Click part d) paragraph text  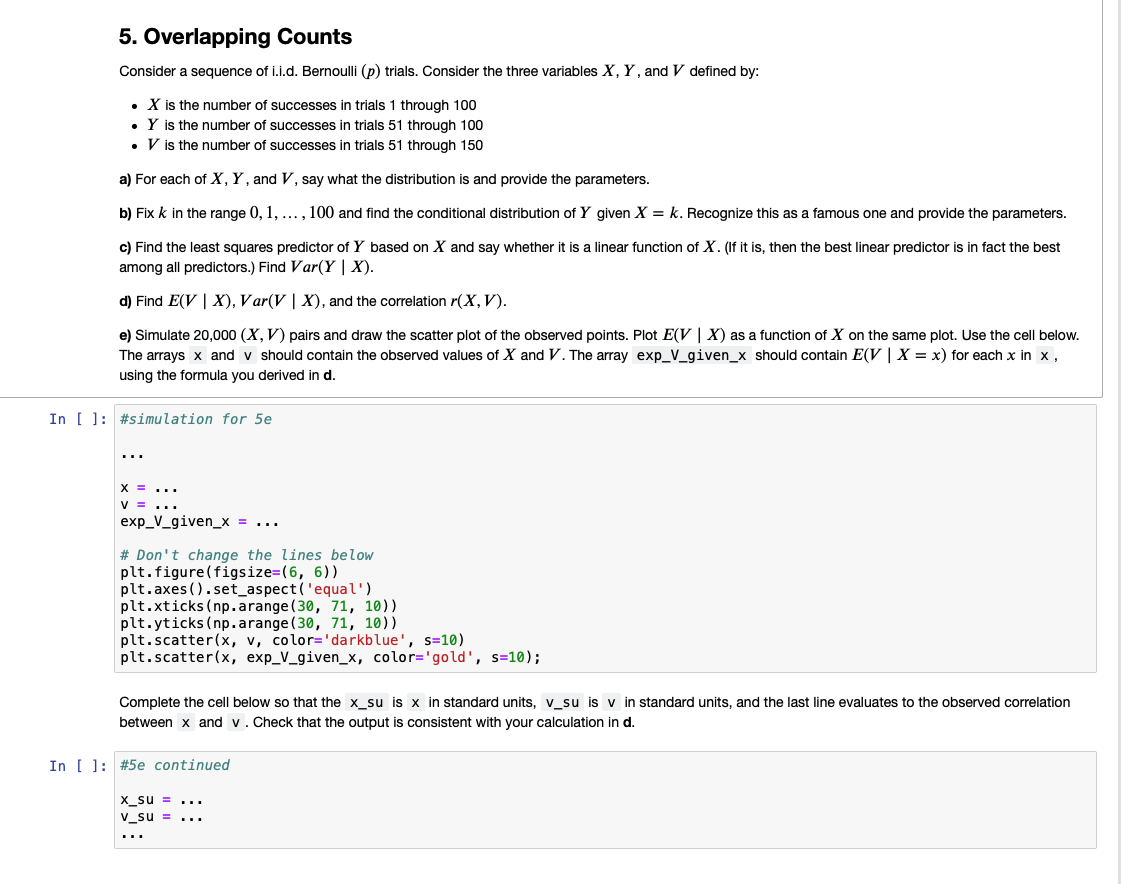click(x=313, y=300)
